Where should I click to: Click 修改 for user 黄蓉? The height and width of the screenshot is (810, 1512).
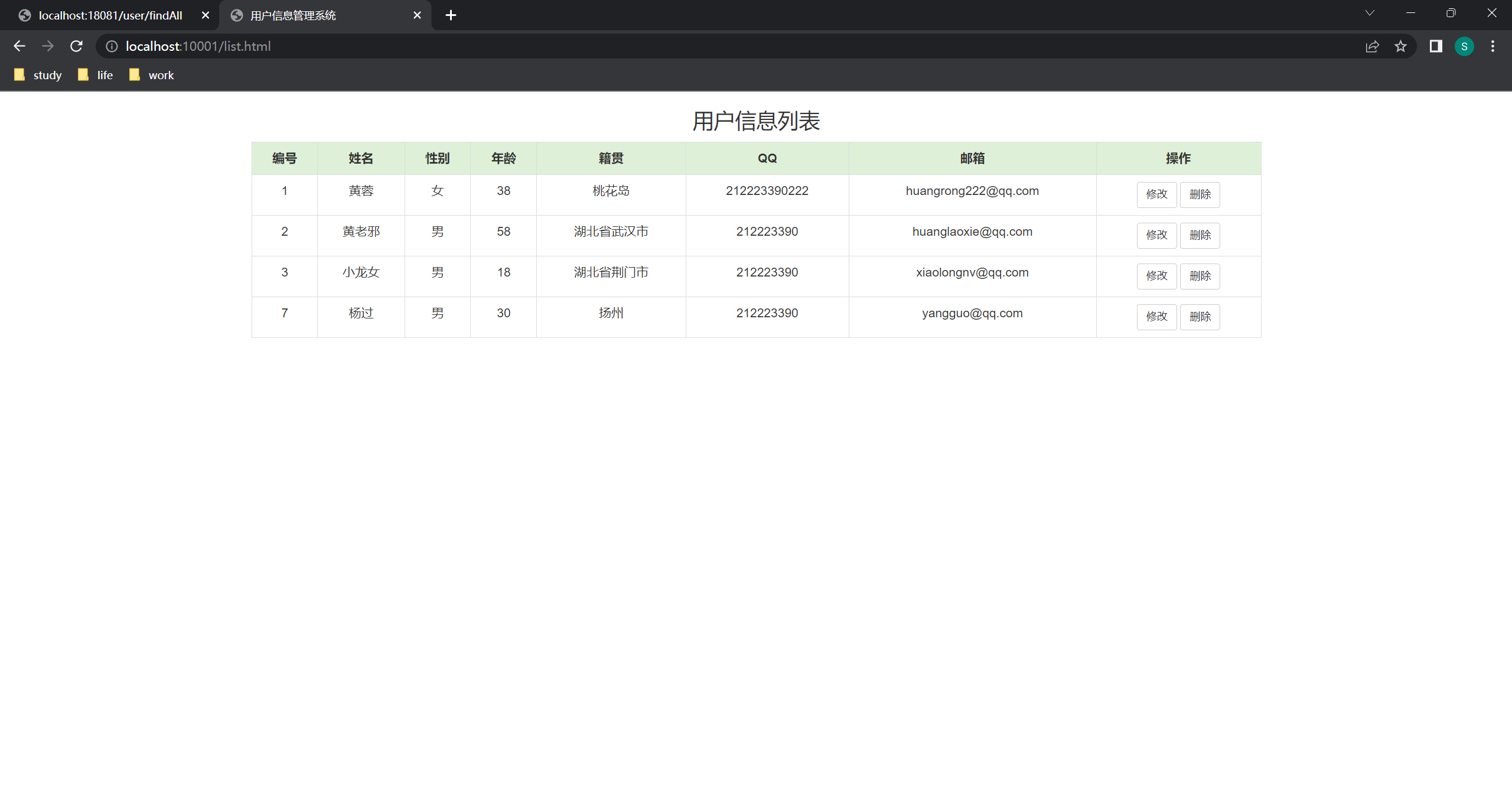(1156, 194)
